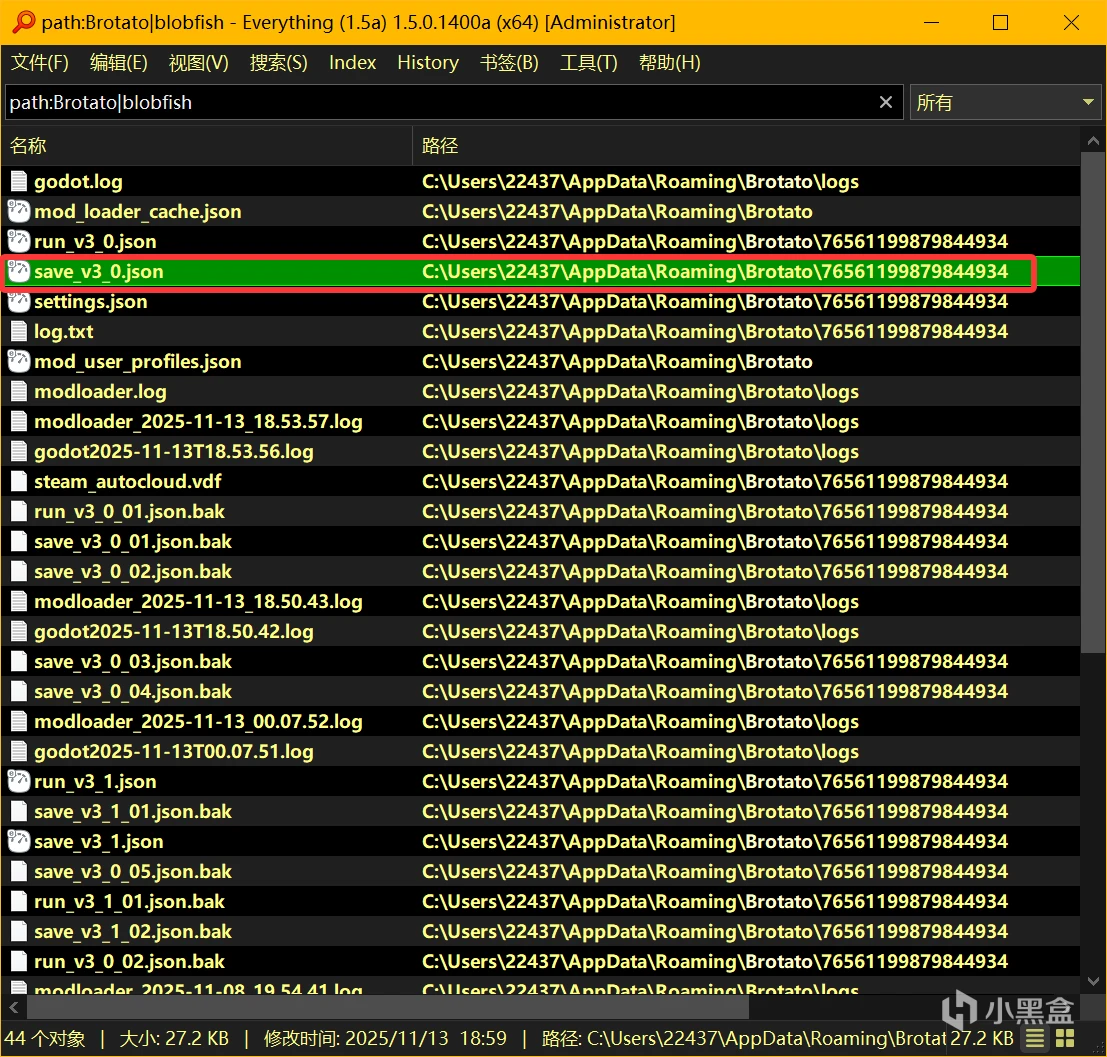Click the JSON icon of run_v3_0.json

pyautogui.click(x=19, y=241)
